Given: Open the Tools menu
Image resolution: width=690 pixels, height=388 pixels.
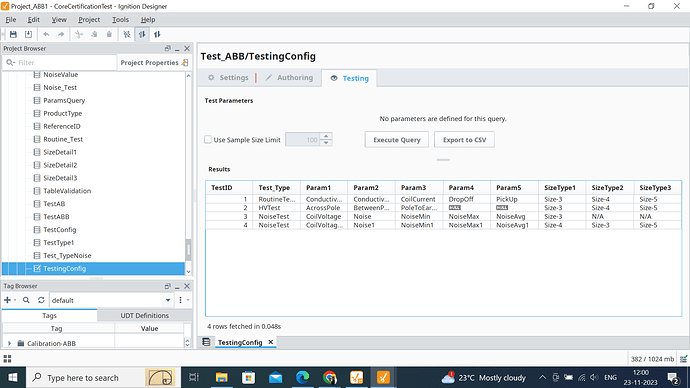Looking at the screenshot, I should (120, 19).
